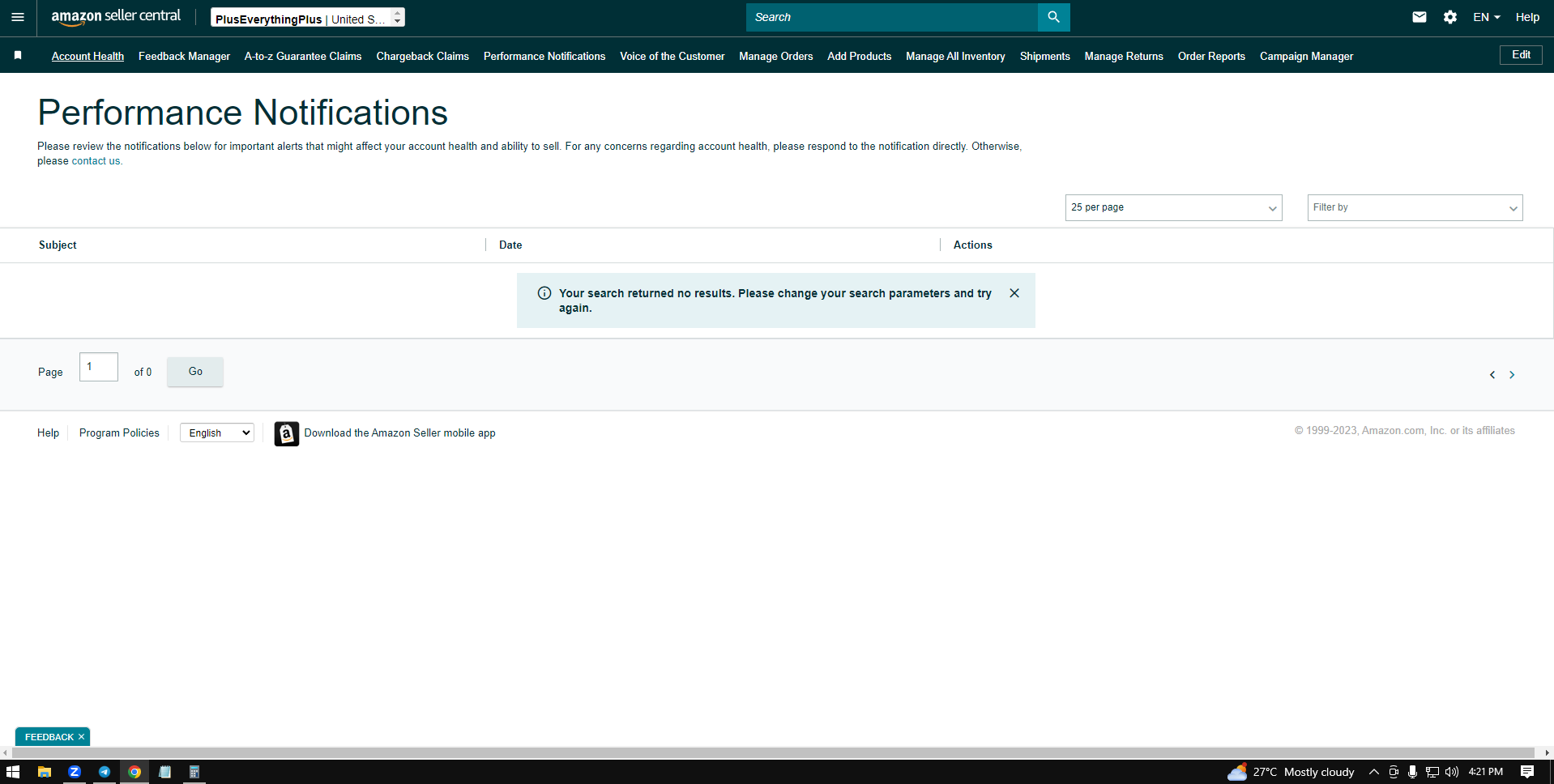Close the FEEDBACK tab
Screen dimensions: 1554x784
click(x=81, y=737)
